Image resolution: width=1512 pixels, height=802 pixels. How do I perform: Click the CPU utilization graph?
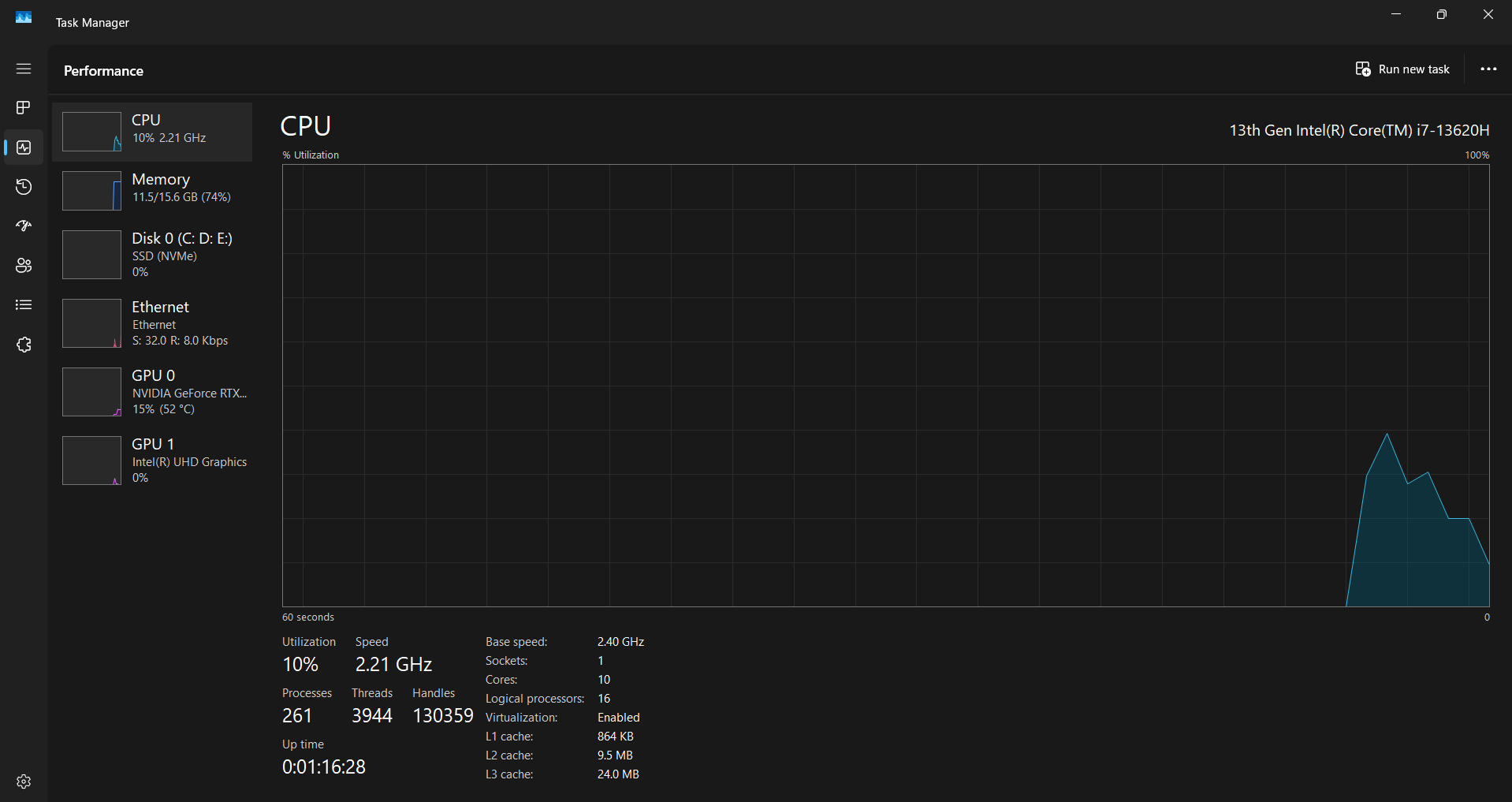pos(885,386)
